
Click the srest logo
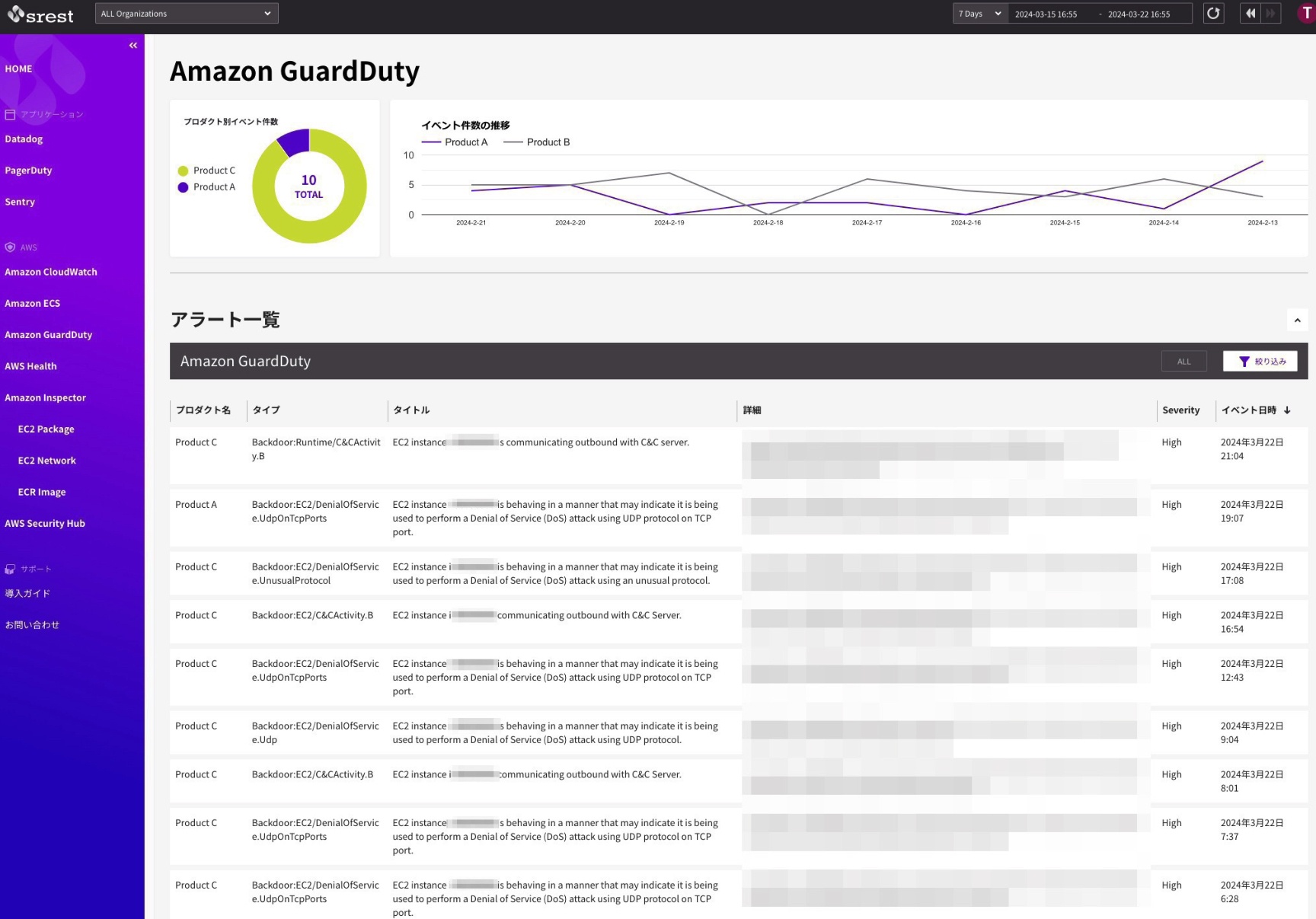(41, 15)
